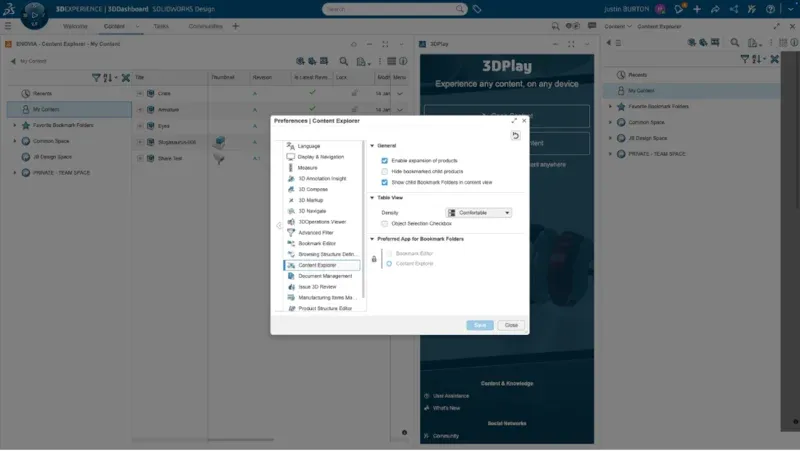
Task: Select Measure in preferences list
Action: [307, 168]
